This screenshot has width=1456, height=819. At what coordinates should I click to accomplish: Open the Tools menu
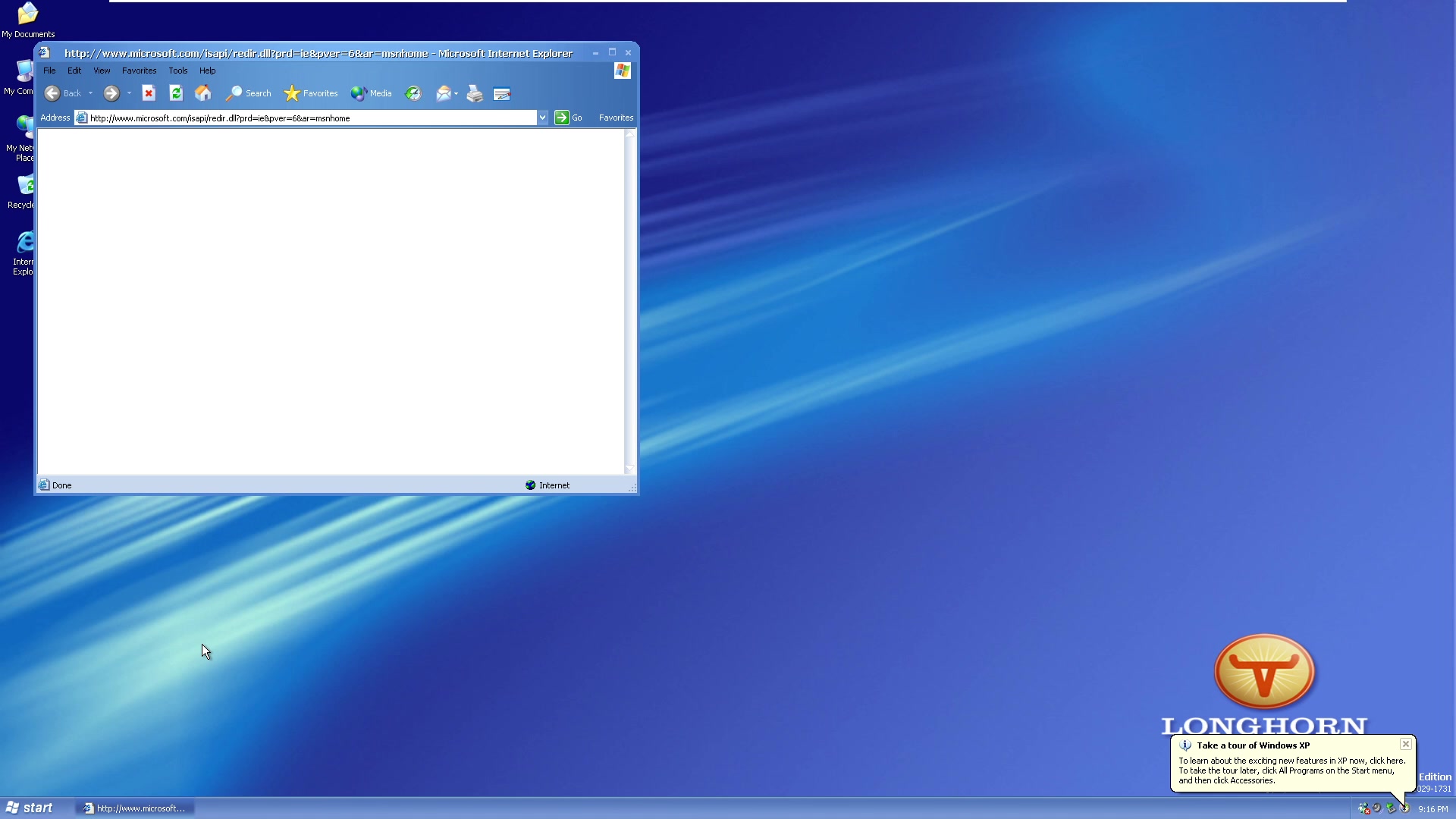click(178, 71)
